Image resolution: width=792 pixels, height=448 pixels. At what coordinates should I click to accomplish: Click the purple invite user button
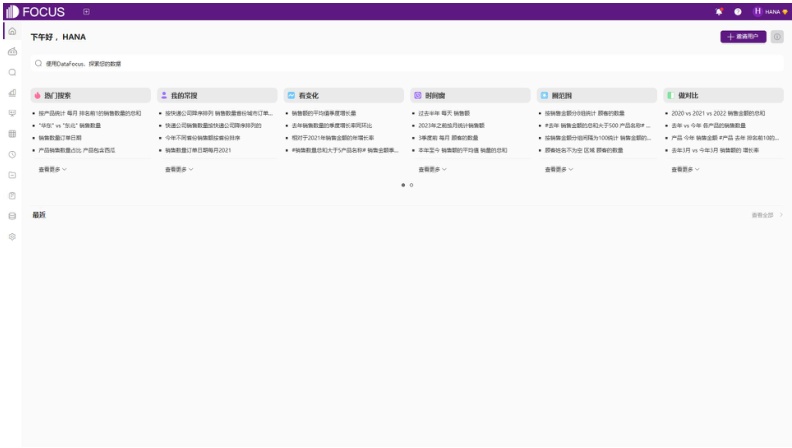point(743,36)
